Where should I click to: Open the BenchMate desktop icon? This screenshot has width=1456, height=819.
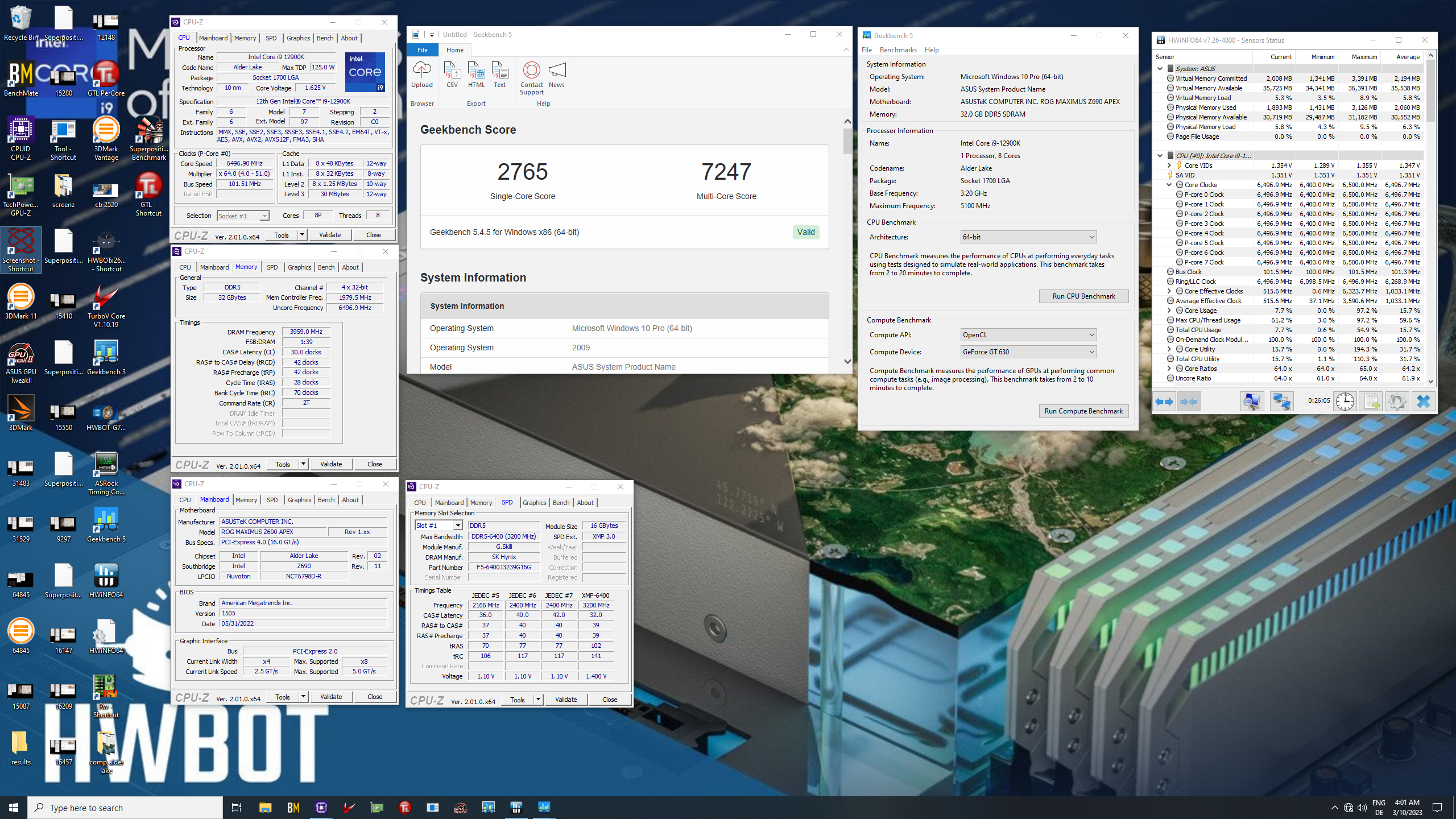pos(21,80)
